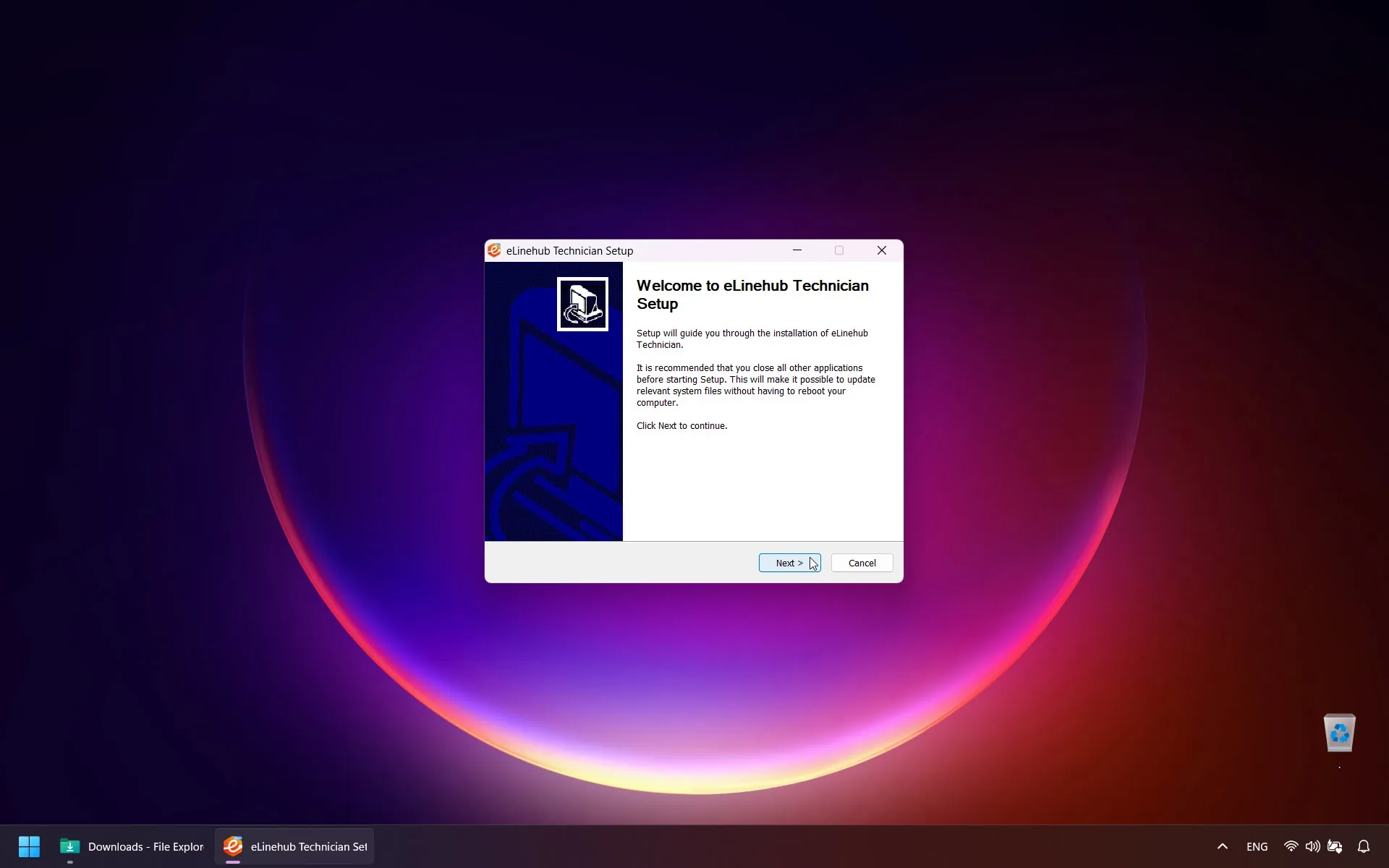Select eLinehub Technician Setup taskbar item
Image resolution: width=1389 pixels, height=868 pixels.
coord(294,846)
